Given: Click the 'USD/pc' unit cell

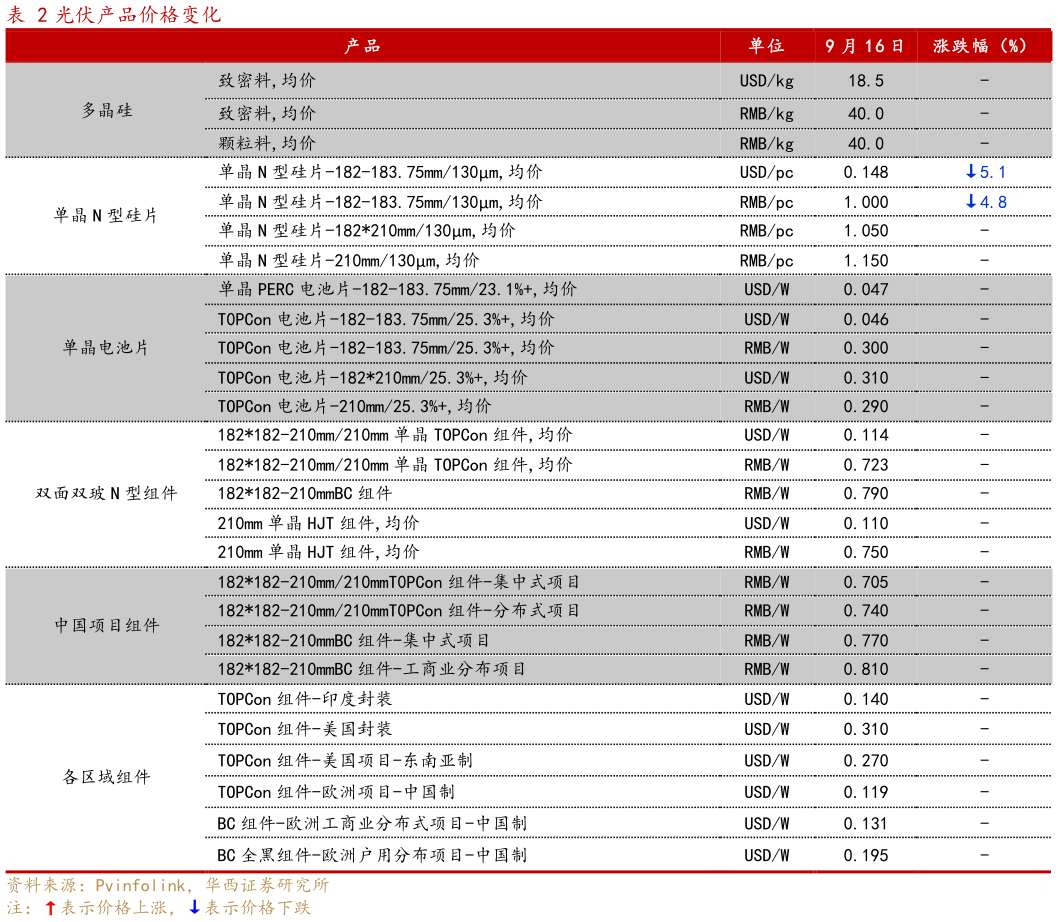Looking at the screenshot, I should click(767, 172).
